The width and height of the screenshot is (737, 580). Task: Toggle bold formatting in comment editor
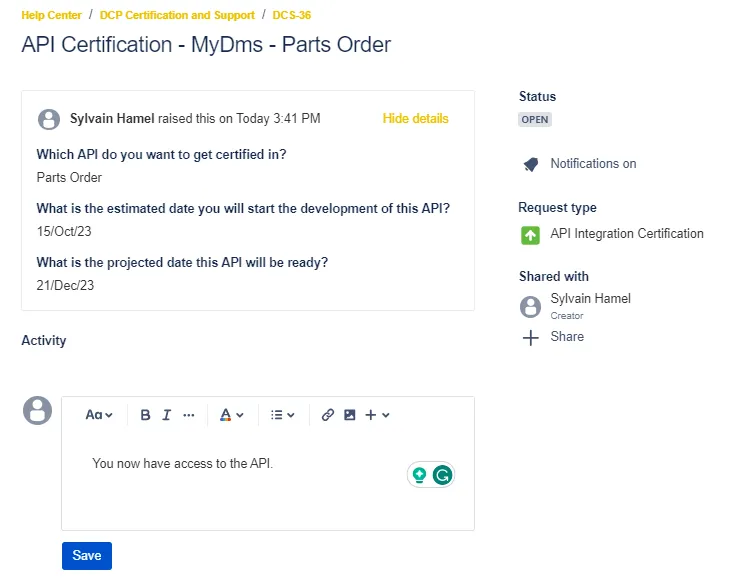[x=145, y=415]
